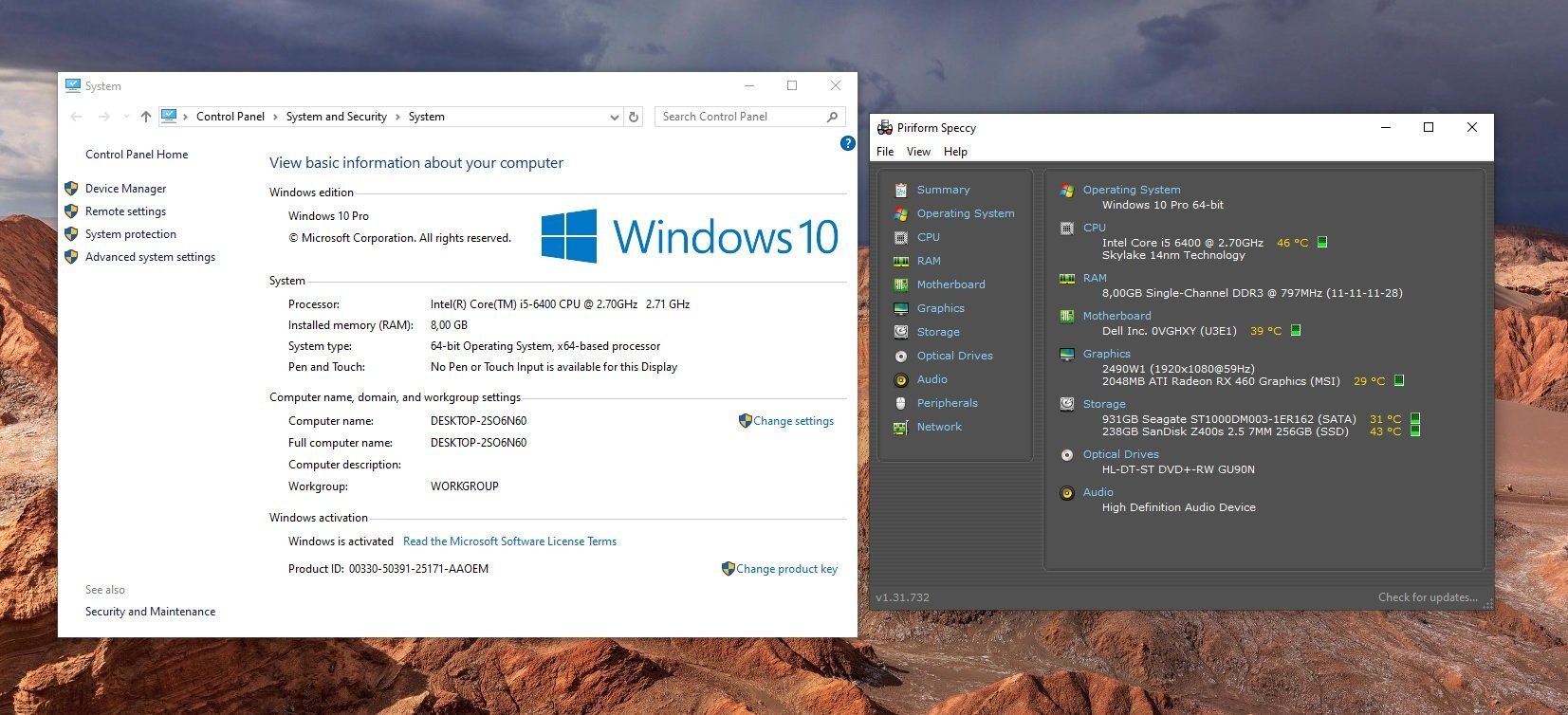Image resolution: width=1568 pixels, height=715 pixels.
Task: Click the Motherboard icon in Speccy sidebar
Action: click(901, 284)
